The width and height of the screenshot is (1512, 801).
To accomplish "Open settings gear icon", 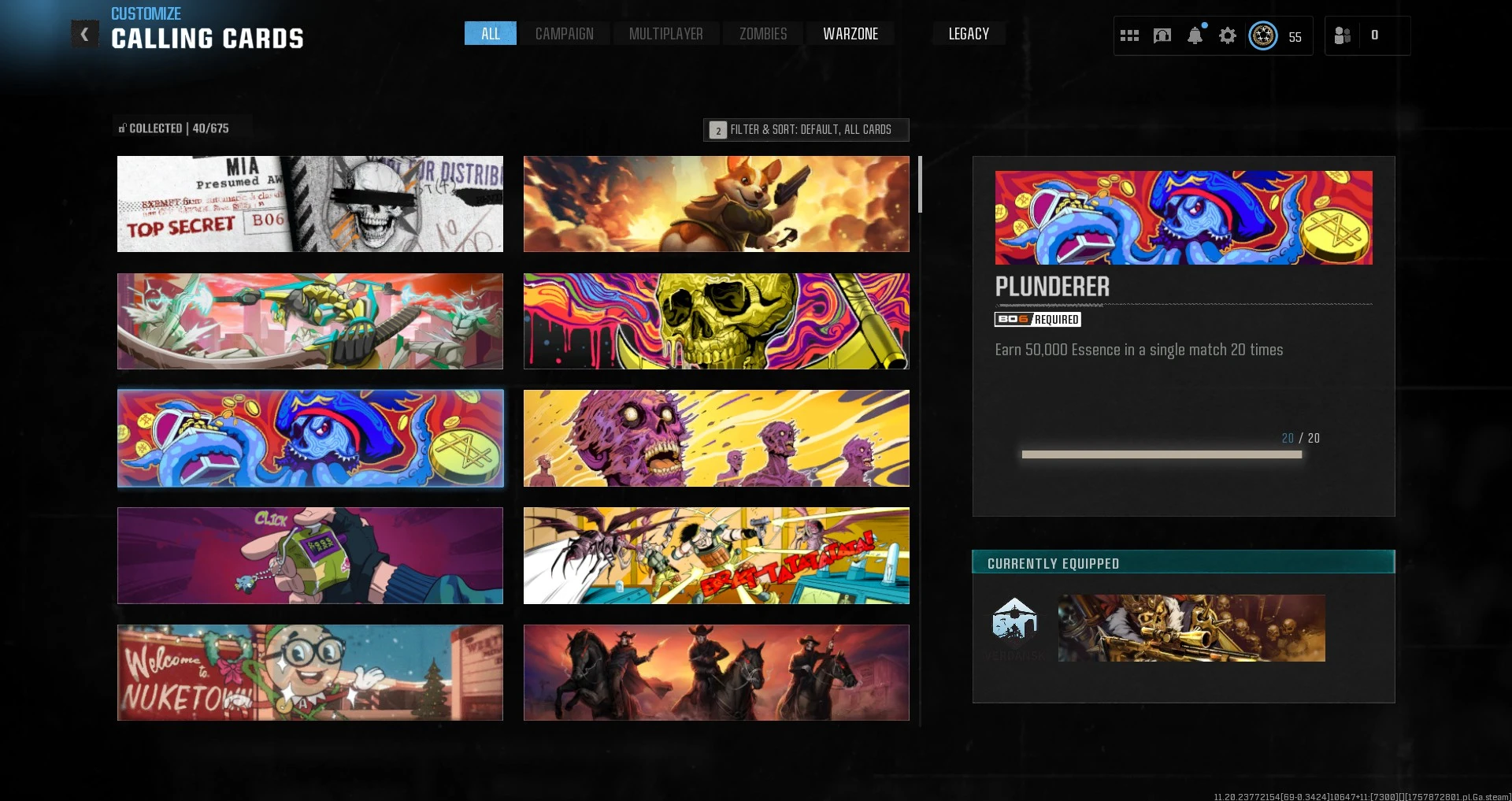I will (x=1227, y=35).
